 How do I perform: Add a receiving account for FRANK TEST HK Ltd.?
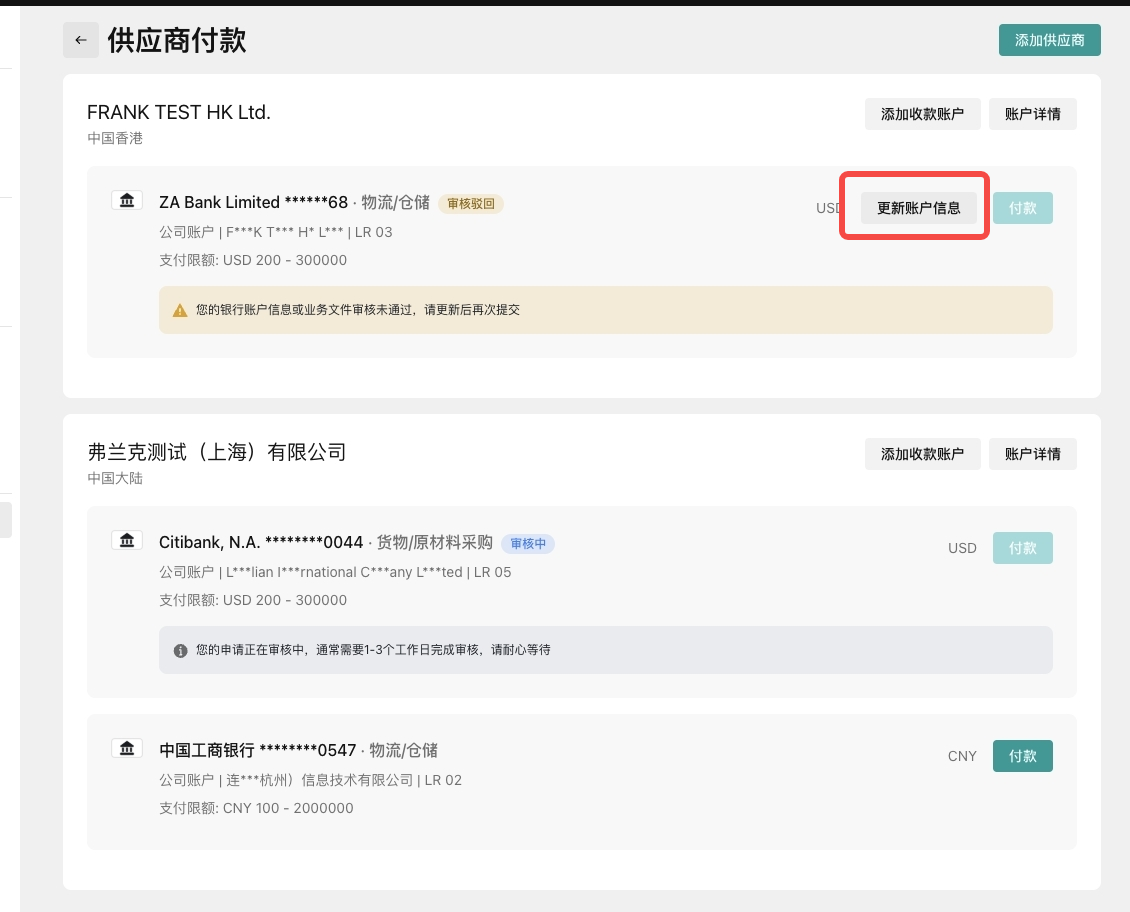pos(922,114)
